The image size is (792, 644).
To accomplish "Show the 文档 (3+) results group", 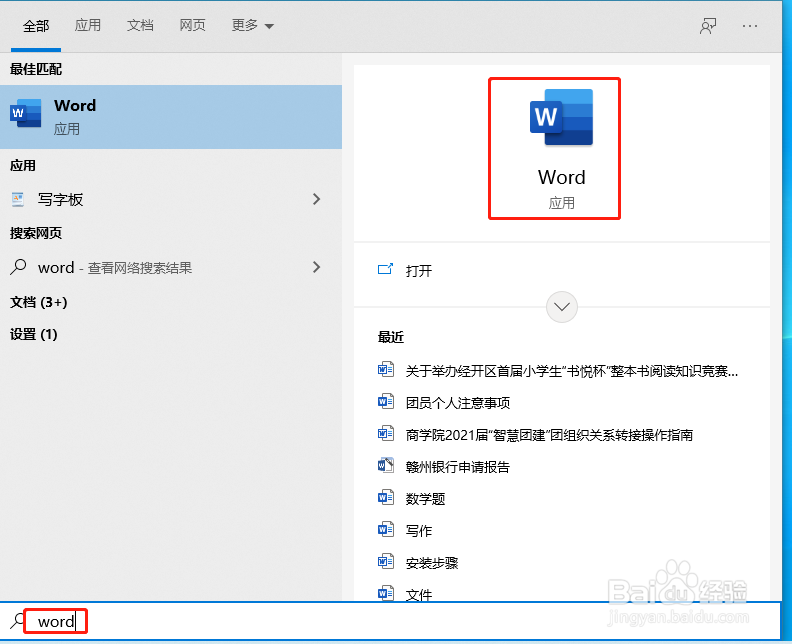I will pos(39,302).
